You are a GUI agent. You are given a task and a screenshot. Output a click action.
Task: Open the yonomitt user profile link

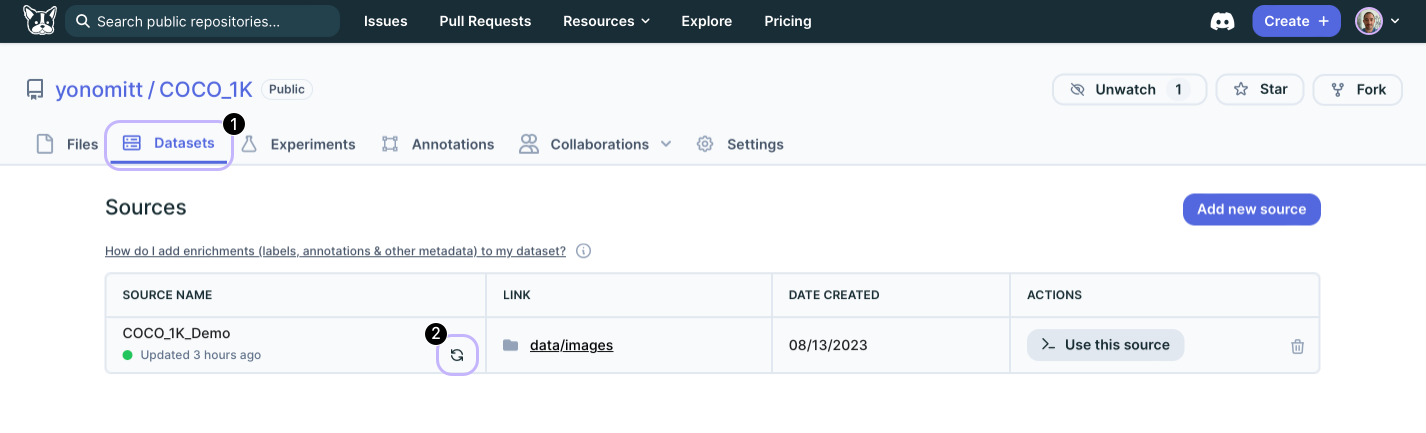(99, 90)
